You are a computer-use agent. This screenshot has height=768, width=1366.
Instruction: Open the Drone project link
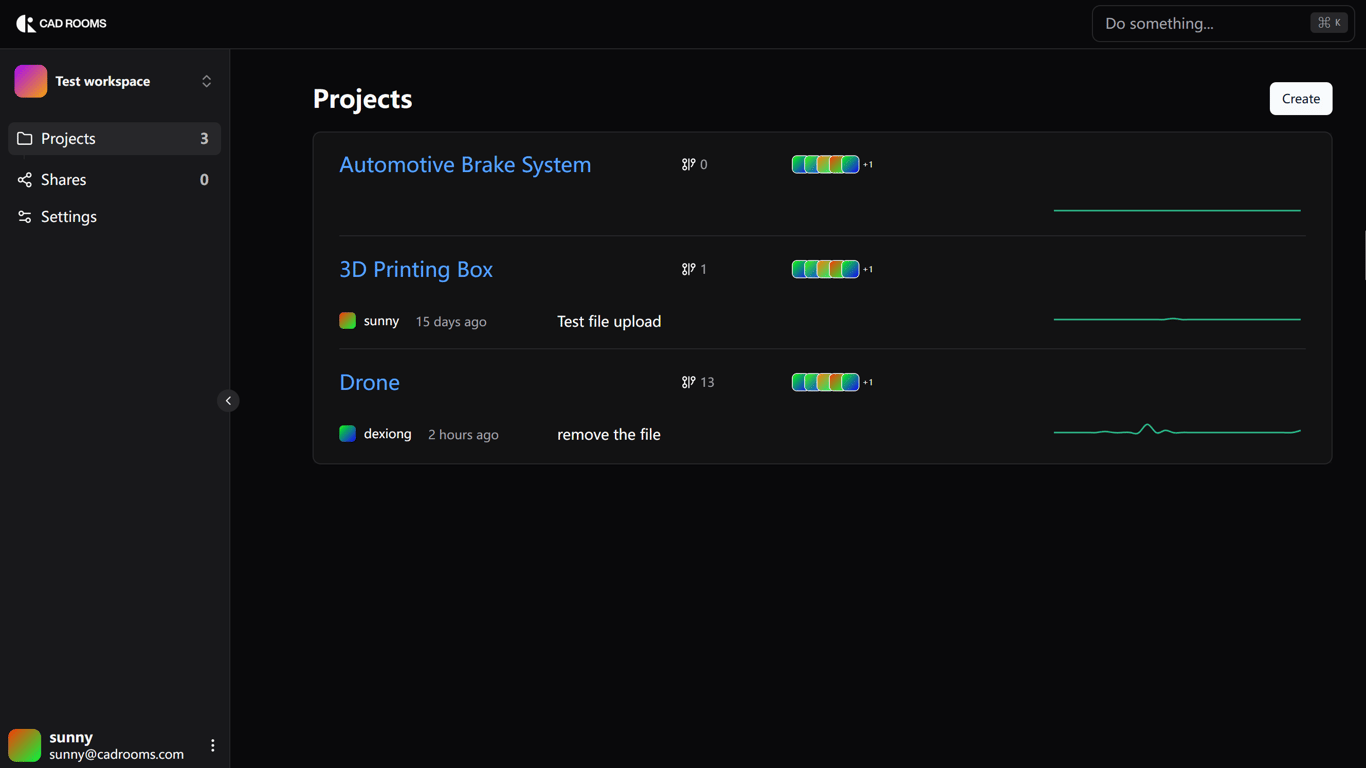(369, 382)
